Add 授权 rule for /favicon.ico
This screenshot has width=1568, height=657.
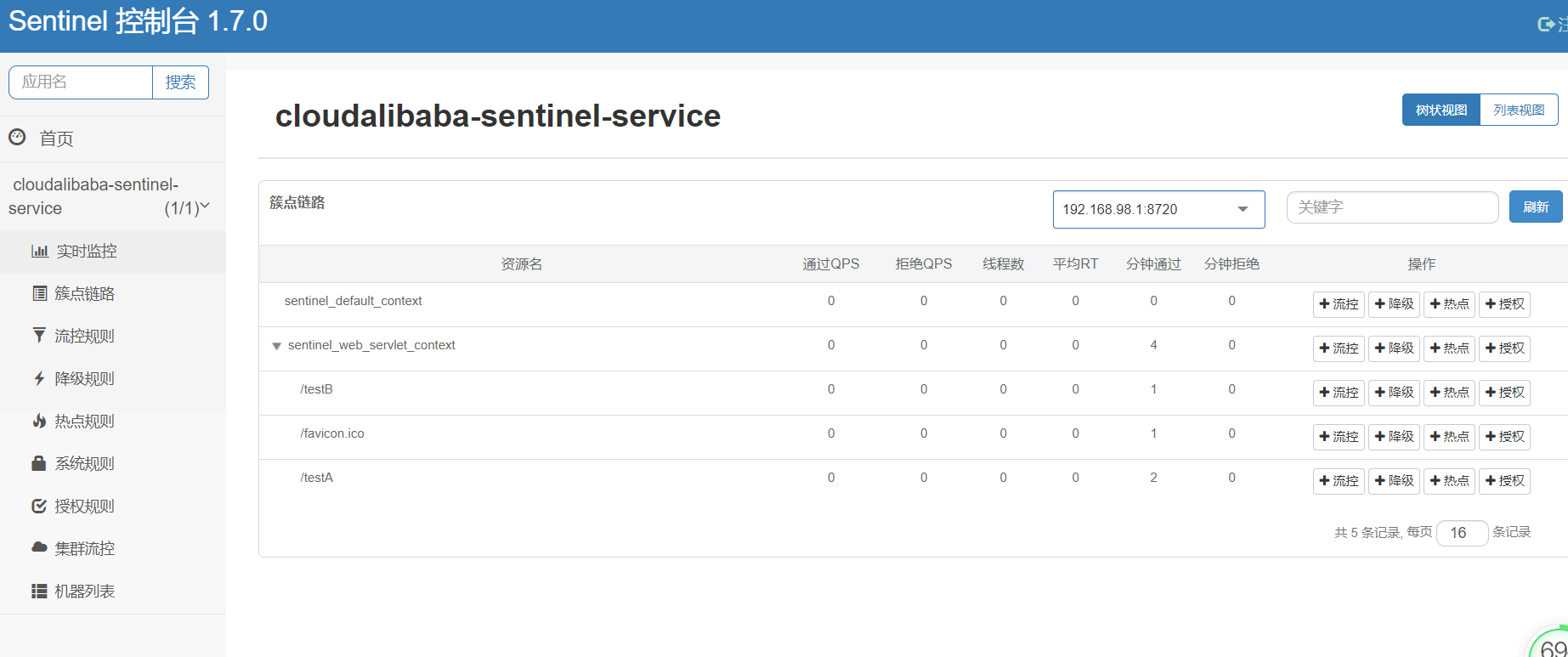[1504, 437]
